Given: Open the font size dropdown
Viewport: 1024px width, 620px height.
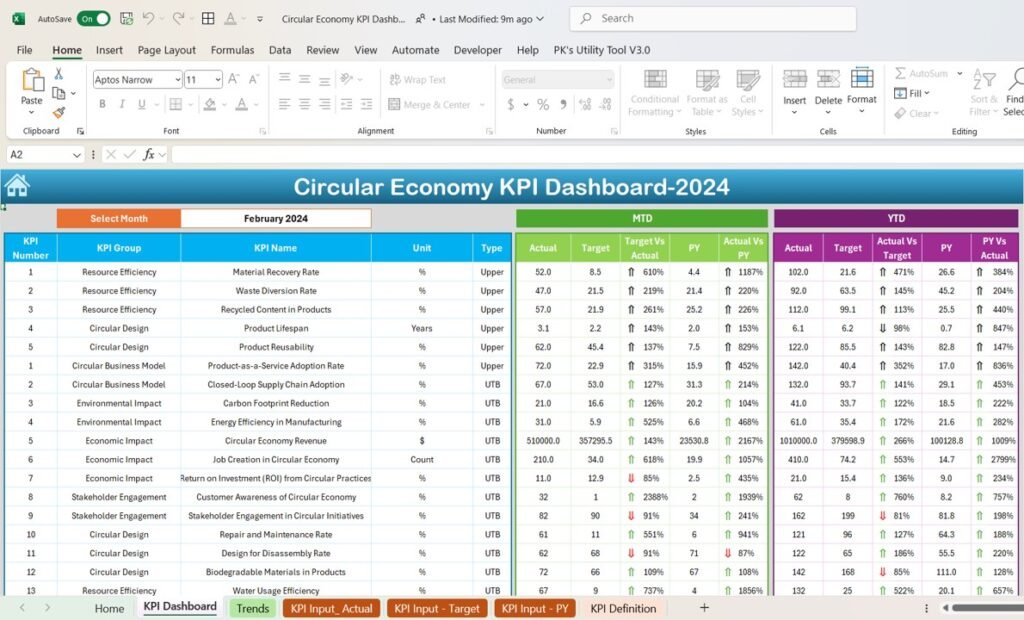Looking at the screenshot, I should (219, 79).
